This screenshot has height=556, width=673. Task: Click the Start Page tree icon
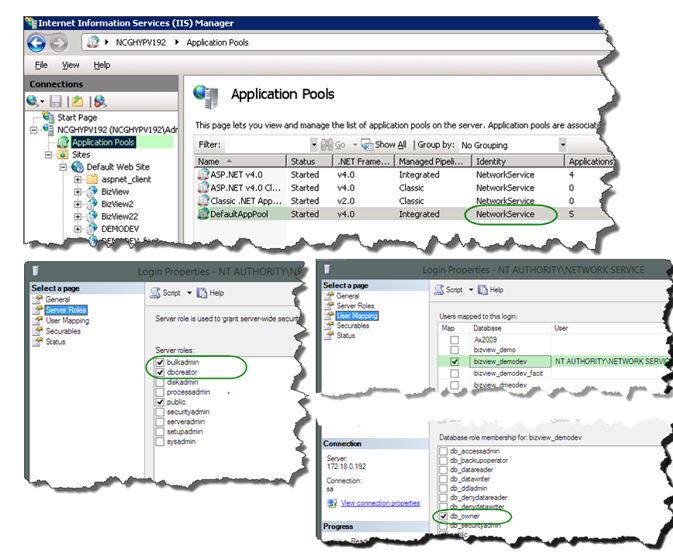(48, 117)
